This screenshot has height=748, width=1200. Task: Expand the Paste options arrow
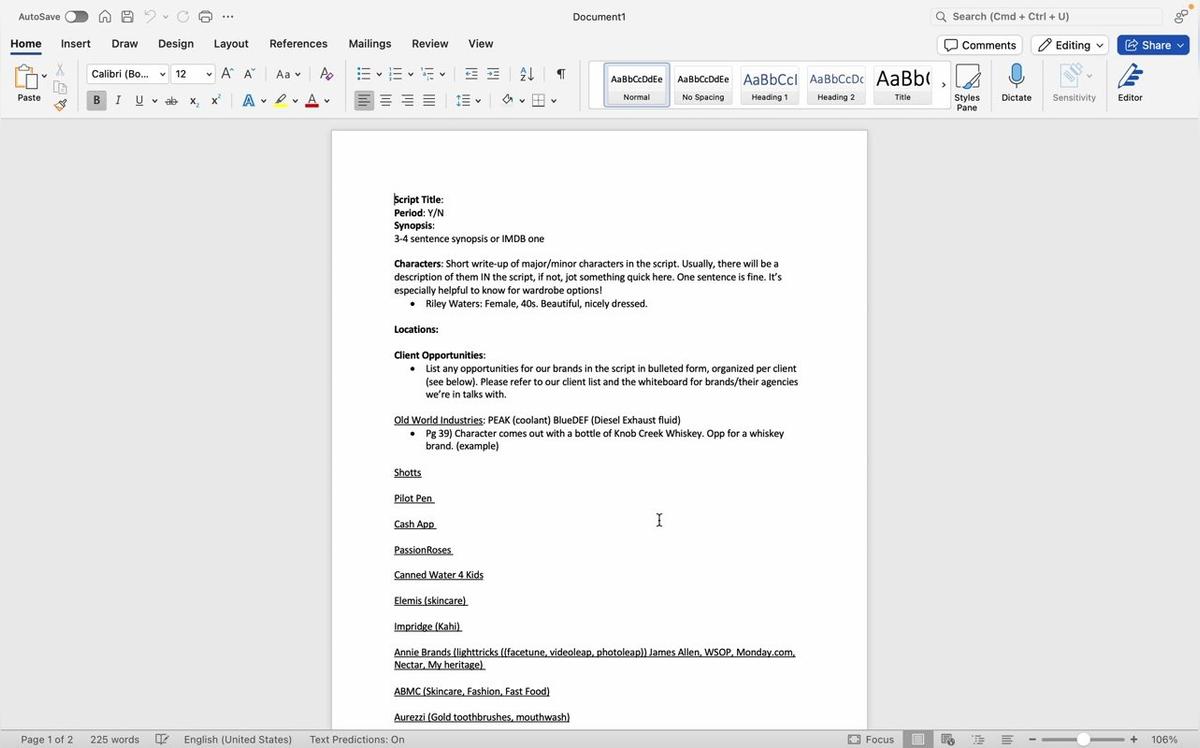pos(44,76)
